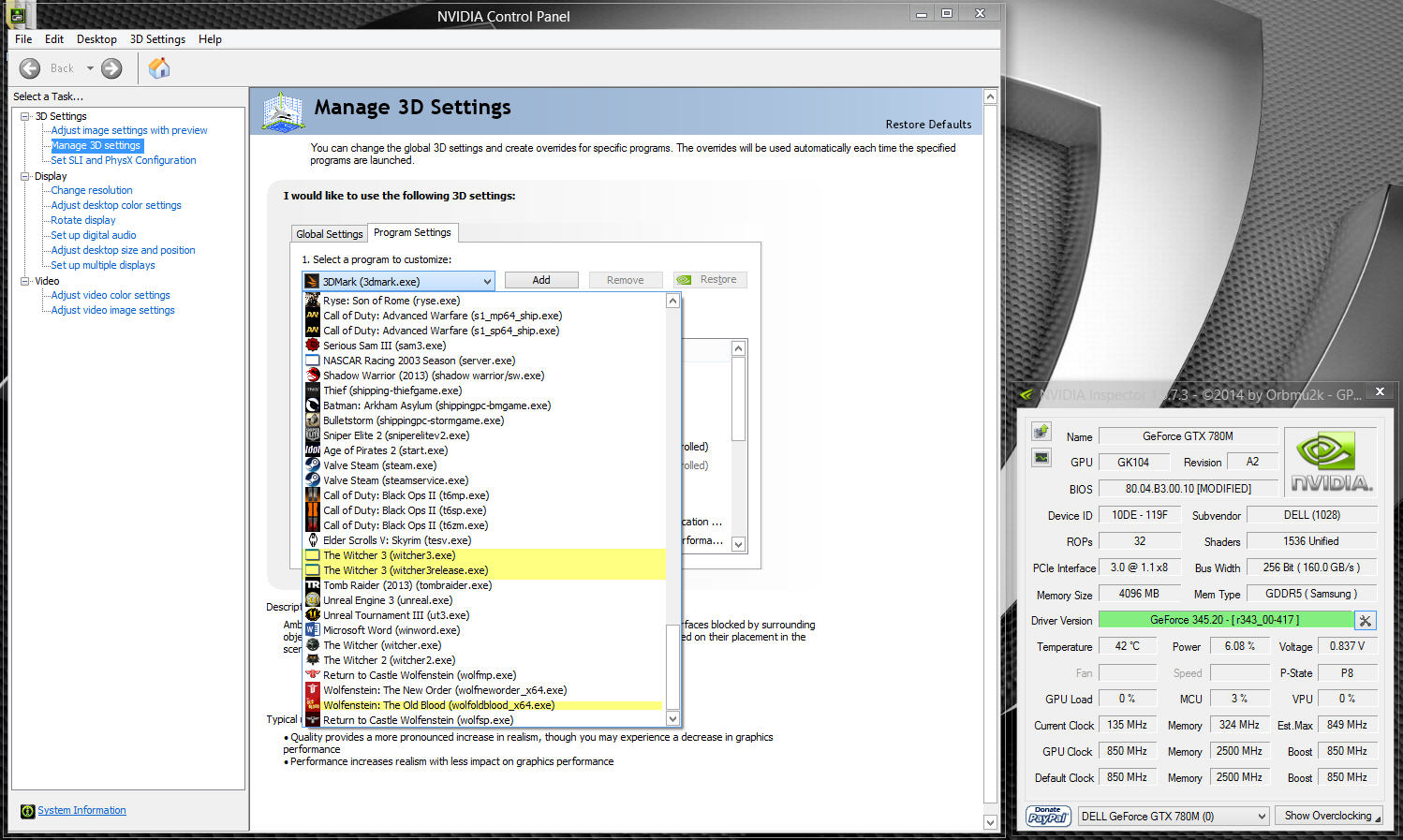Click the settings list scroll down arrow

tap(739, 544)
